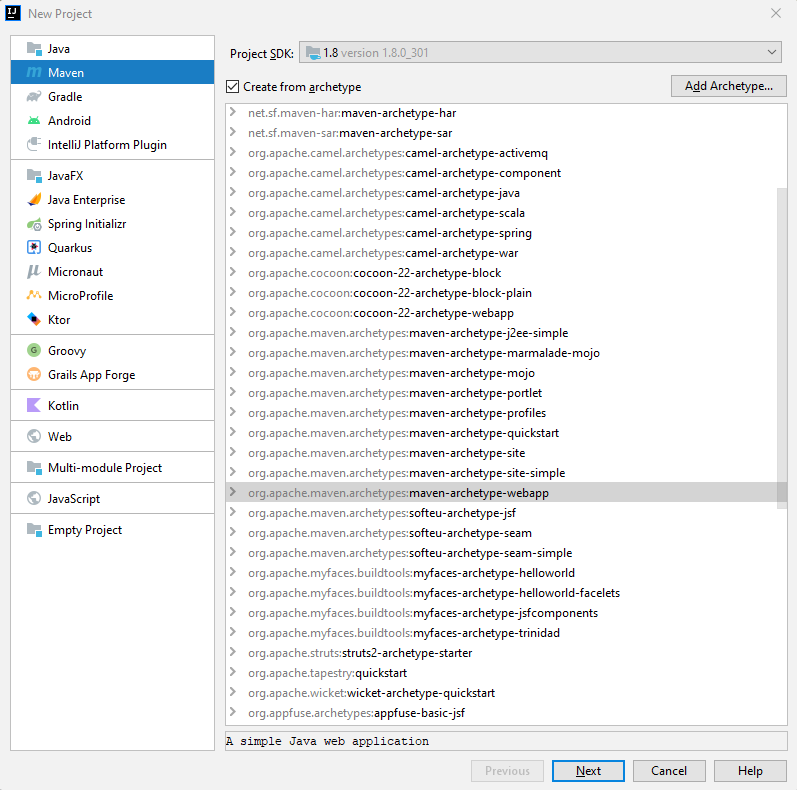Click the Android robot icon

tap(34, 120)
